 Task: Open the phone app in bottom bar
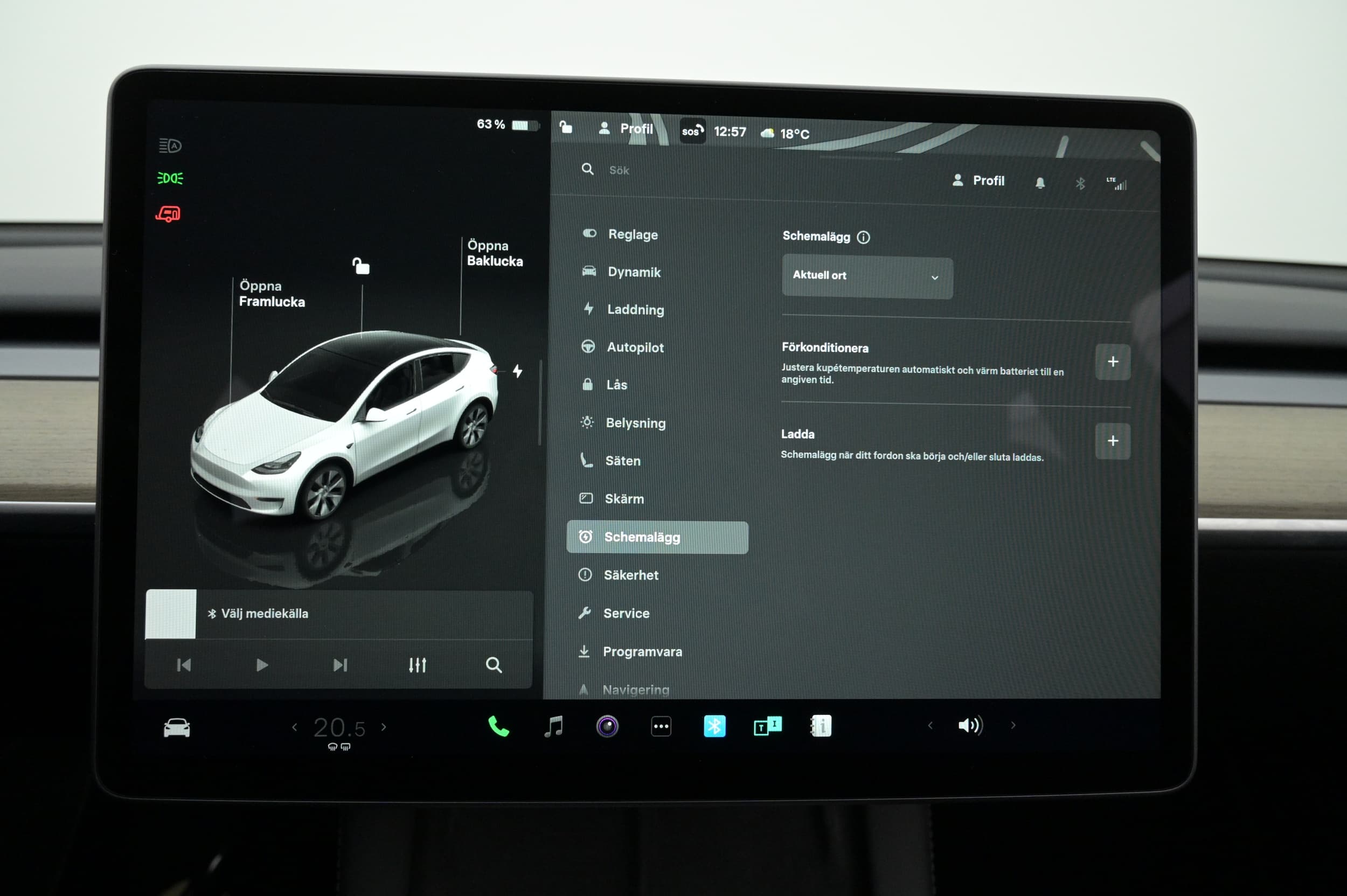point(498,726)
